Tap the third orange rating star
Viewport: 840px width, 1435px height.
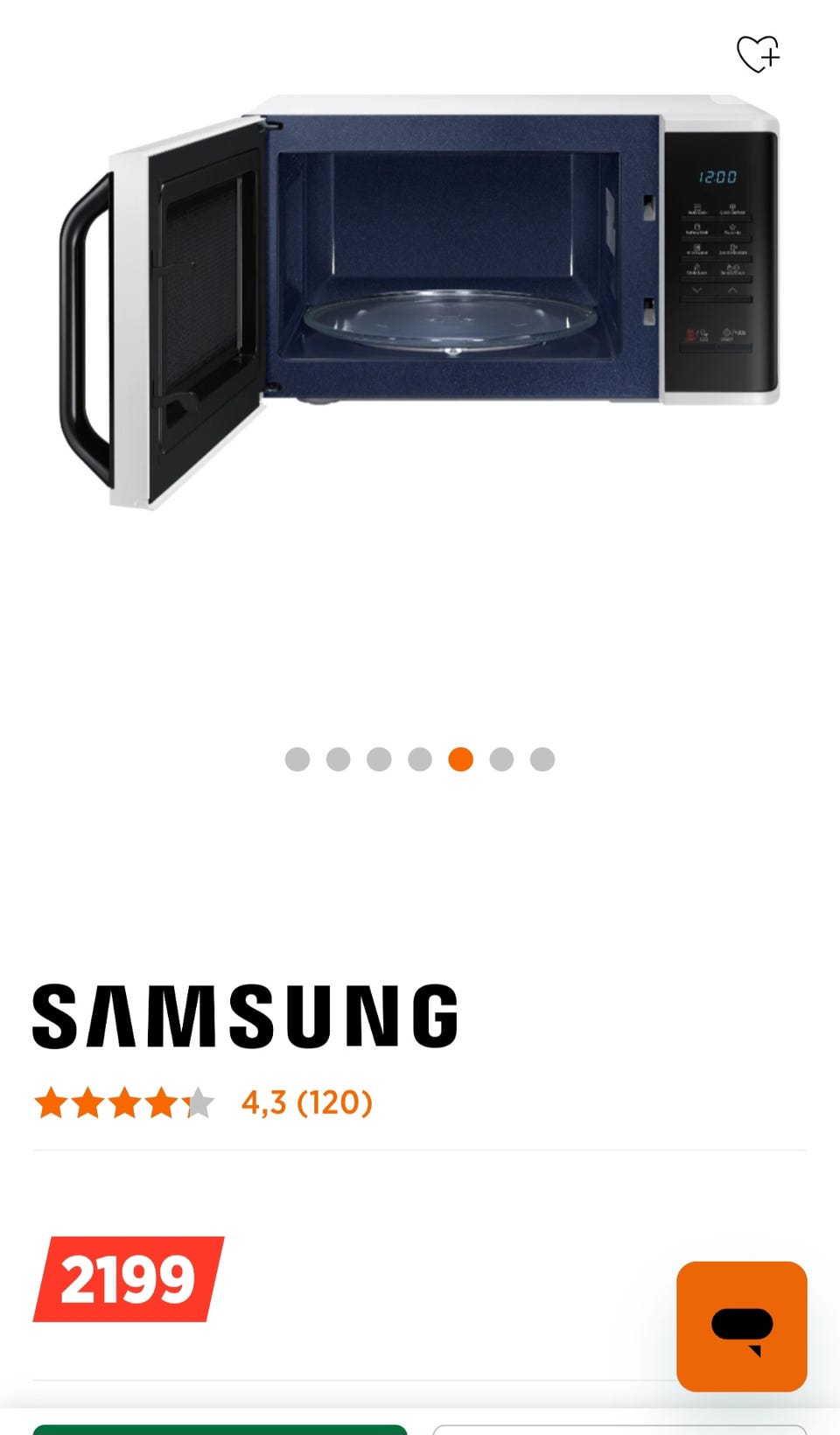tap(124, 1102)
